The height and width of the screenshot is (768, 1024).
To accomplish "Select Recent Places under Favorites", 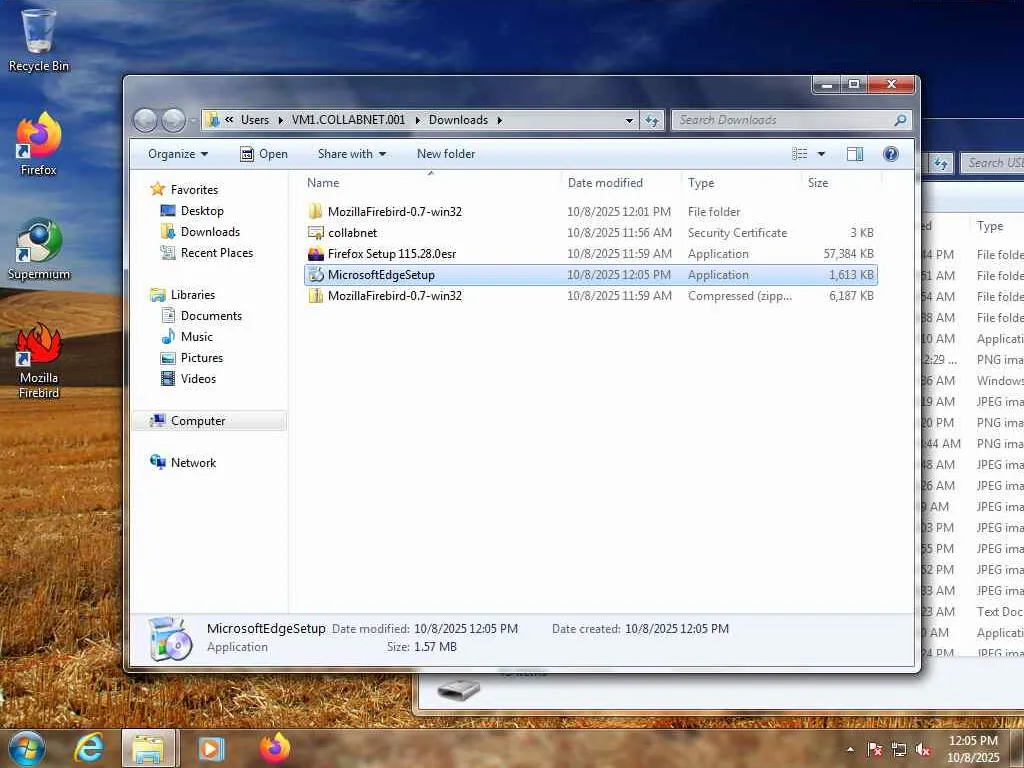I will (216, 253).
